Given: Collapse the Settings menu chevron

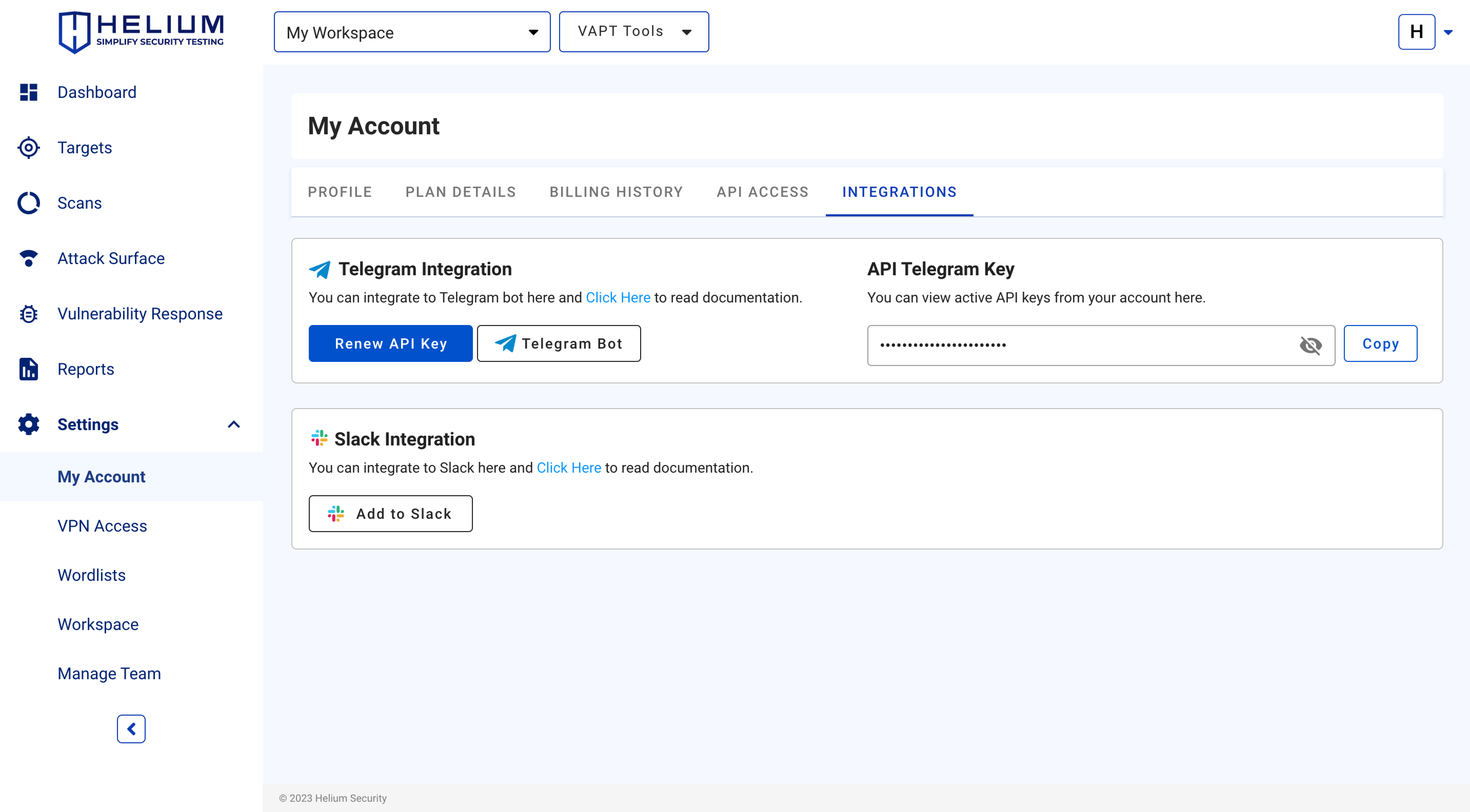Looking at the screenshot, I should tap(234, 424).
